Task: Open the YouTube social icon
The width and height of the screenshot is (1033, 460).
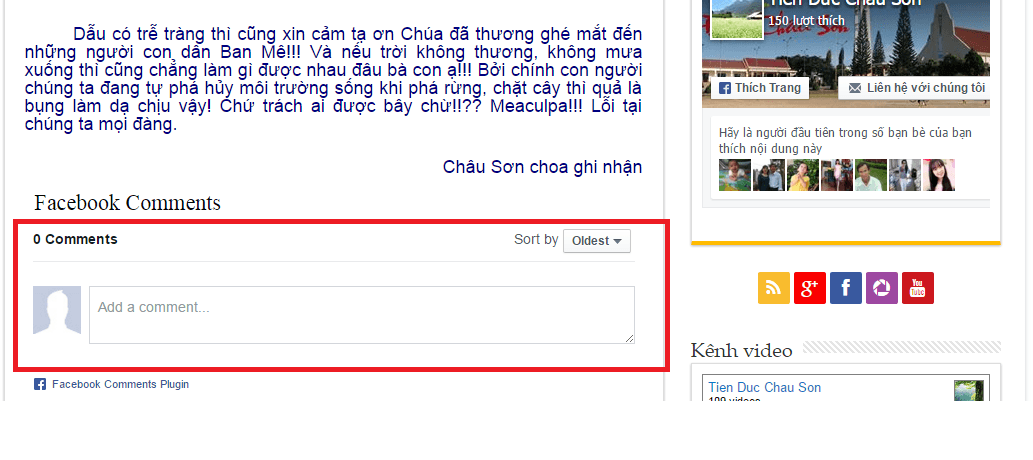Action: [x=918, y=288]
